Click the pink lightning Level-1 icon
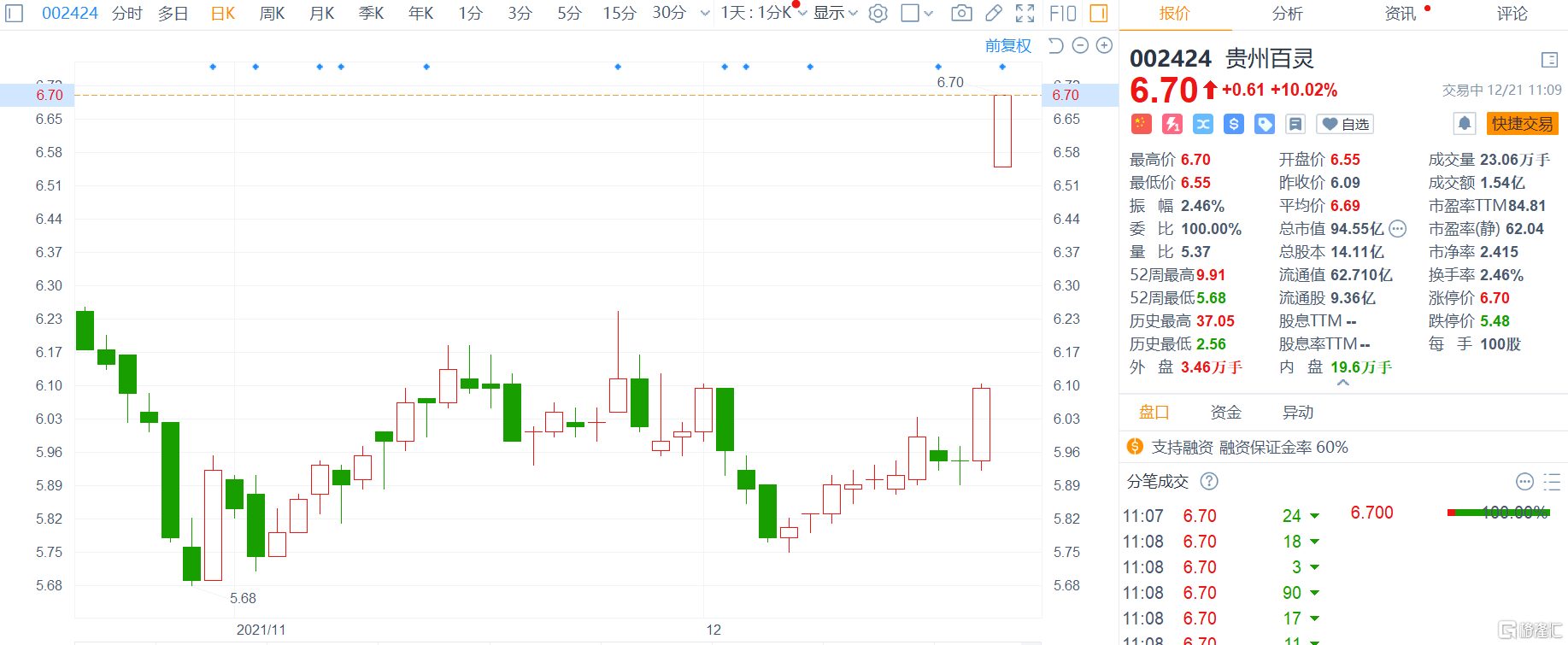The height and width of the screenshot is (645, 1568). coord(1172,124)
